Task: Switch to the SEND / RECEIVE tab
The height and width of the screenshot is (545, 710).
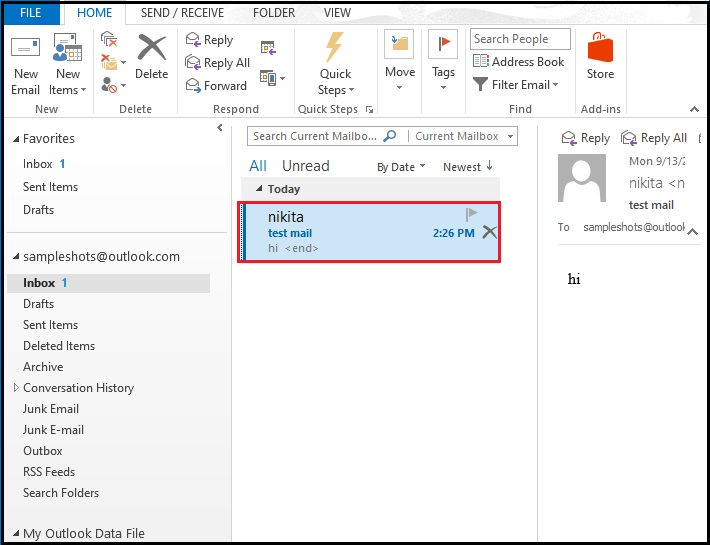Action: point(182,13)
